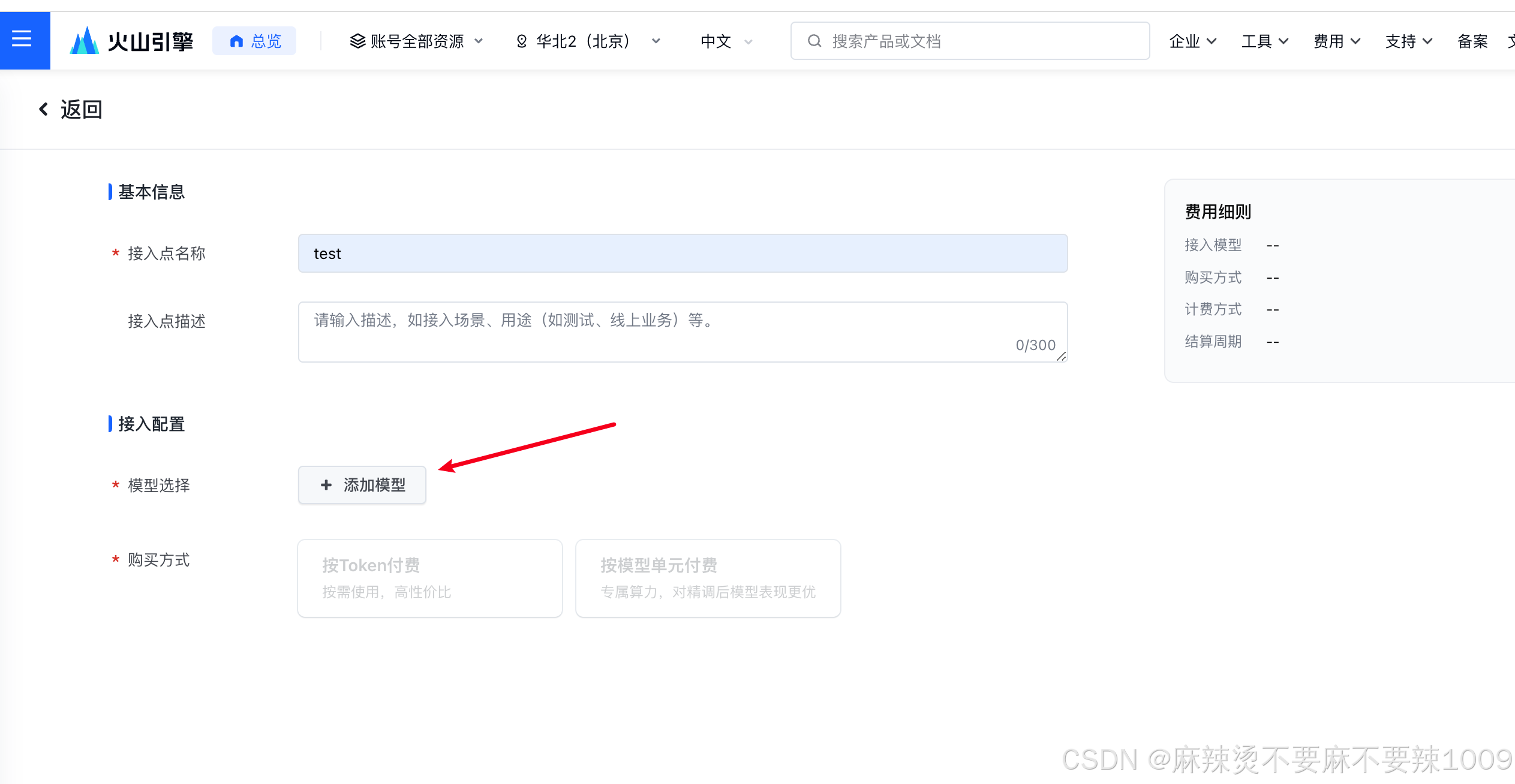Open the 工具 menu

(1264, 41)
